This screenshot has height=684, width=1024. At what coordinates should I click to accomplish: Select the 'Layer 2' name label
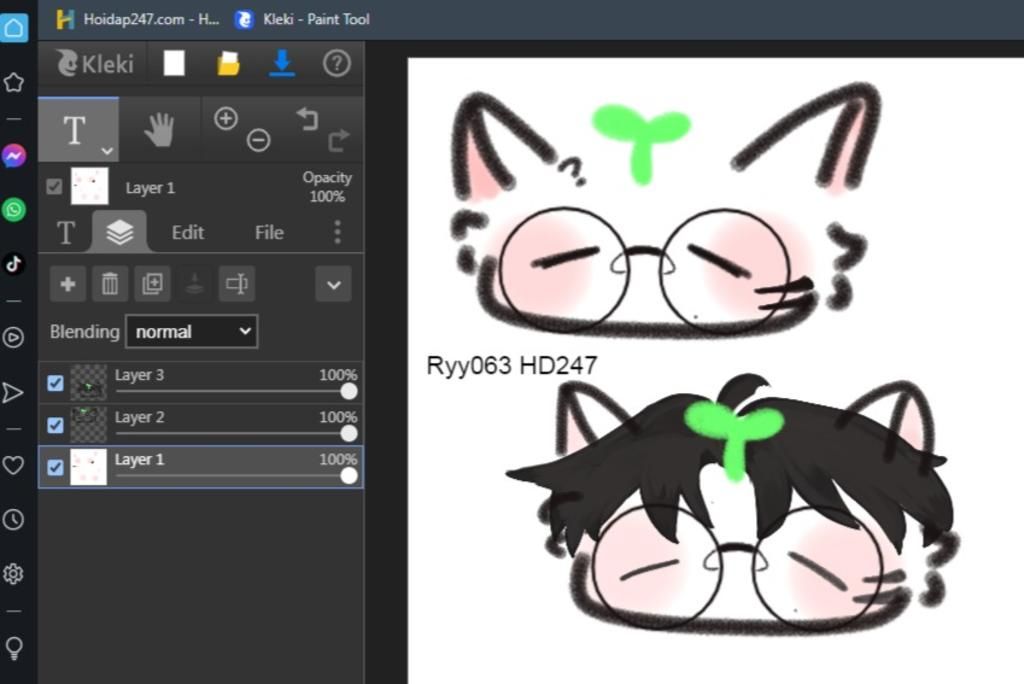click(139, 417)
